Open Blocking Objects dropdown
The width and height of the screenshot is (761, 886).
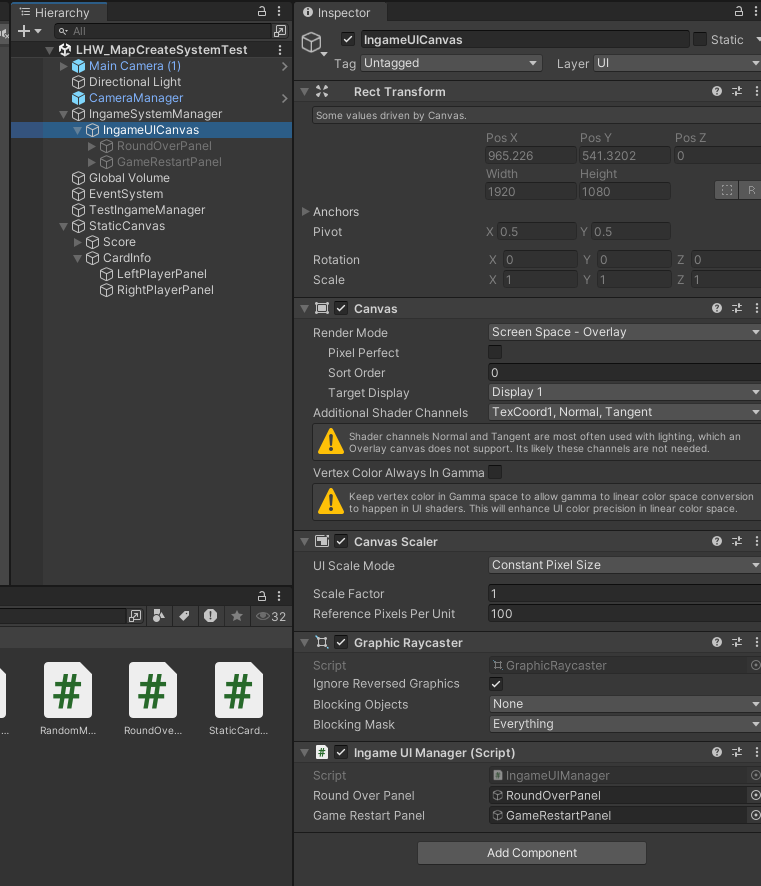pyautogui.click(x=624, y=704)
